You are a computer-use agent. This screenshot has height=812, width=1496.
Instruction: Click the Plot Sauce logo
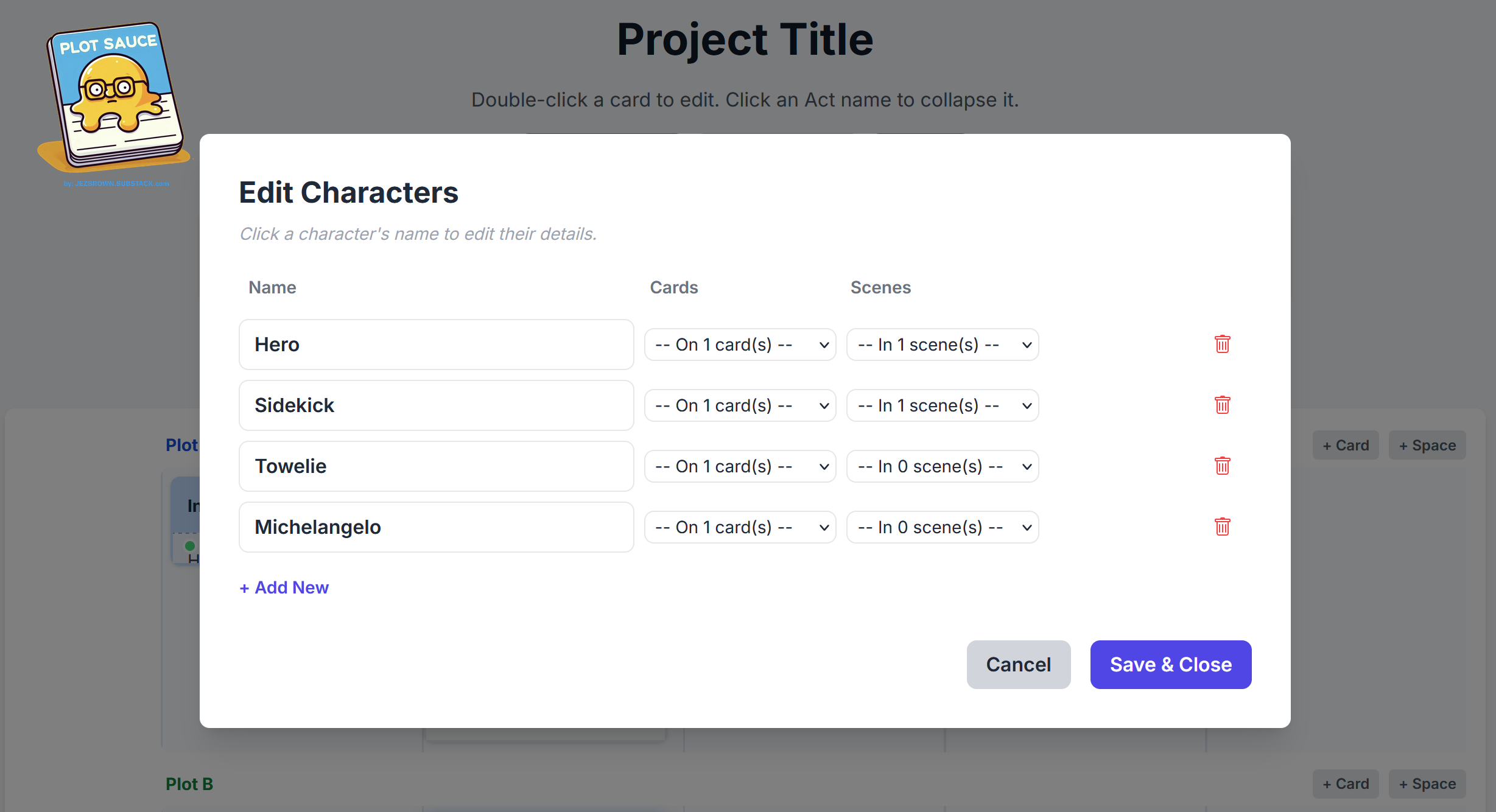coord(114,99)
